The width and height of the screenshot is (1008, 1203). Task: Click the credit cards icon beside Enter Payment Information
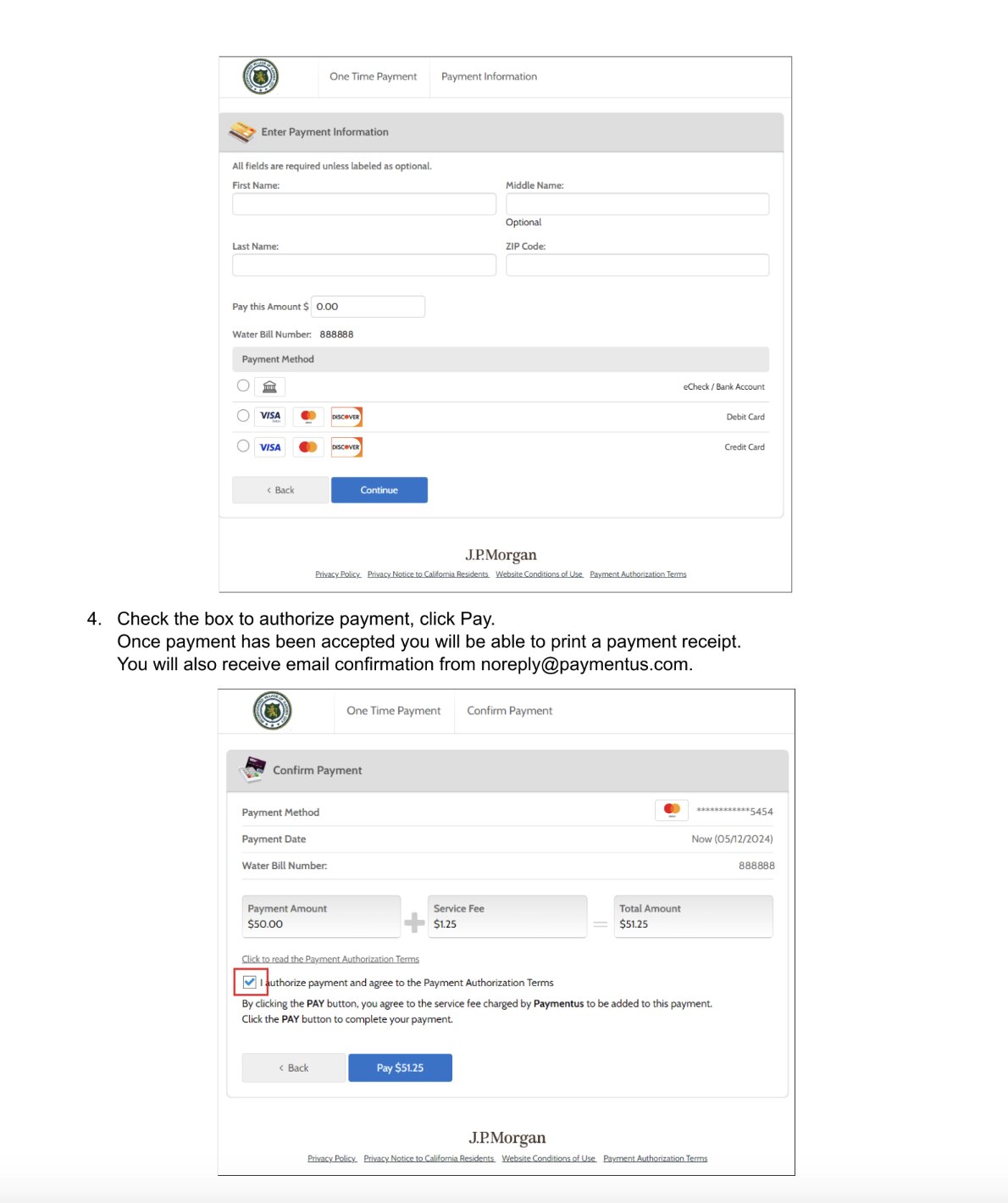242,132
